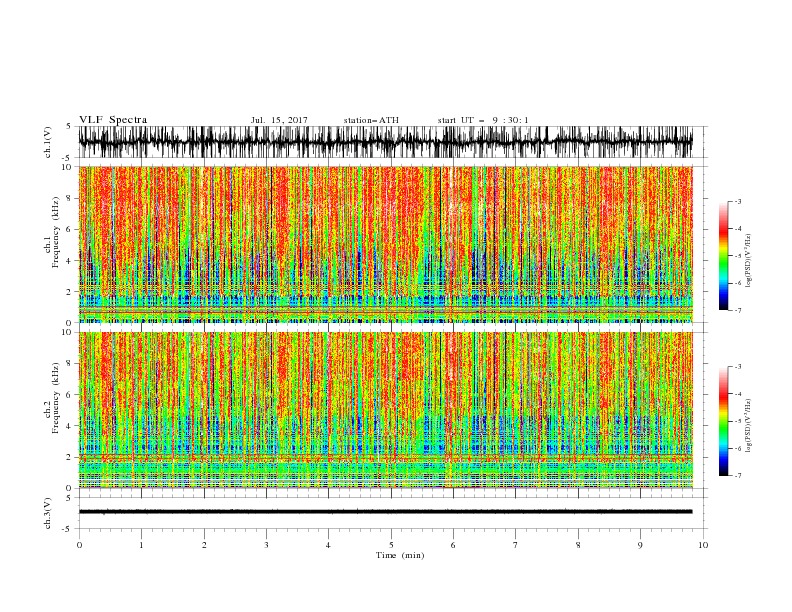Click time axis tick label "6"
The height and width of the screenshot is (612, 792).
(453, 545)
